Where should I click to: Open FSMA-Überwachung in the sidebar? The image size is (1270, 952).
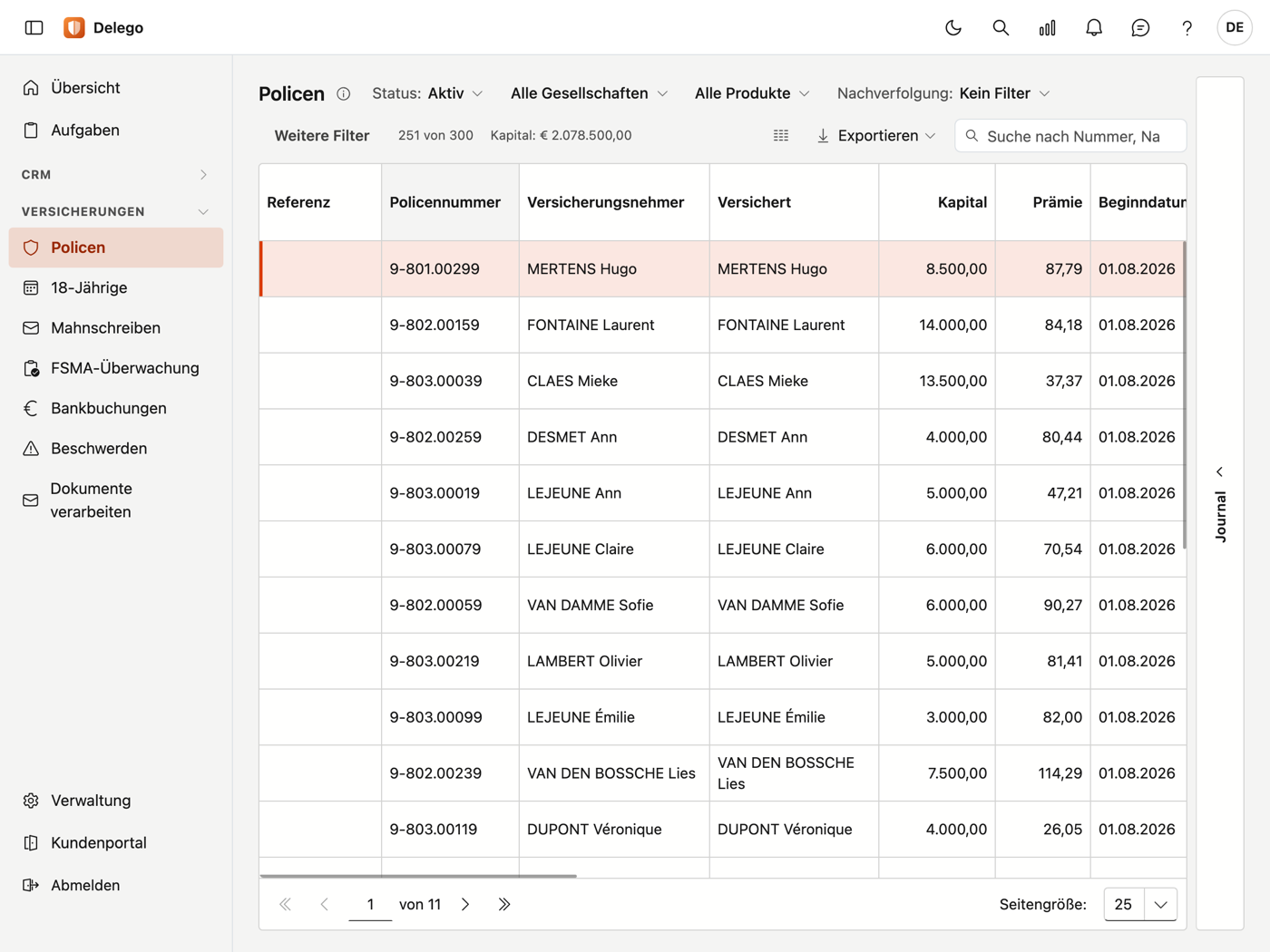[115, 368]
